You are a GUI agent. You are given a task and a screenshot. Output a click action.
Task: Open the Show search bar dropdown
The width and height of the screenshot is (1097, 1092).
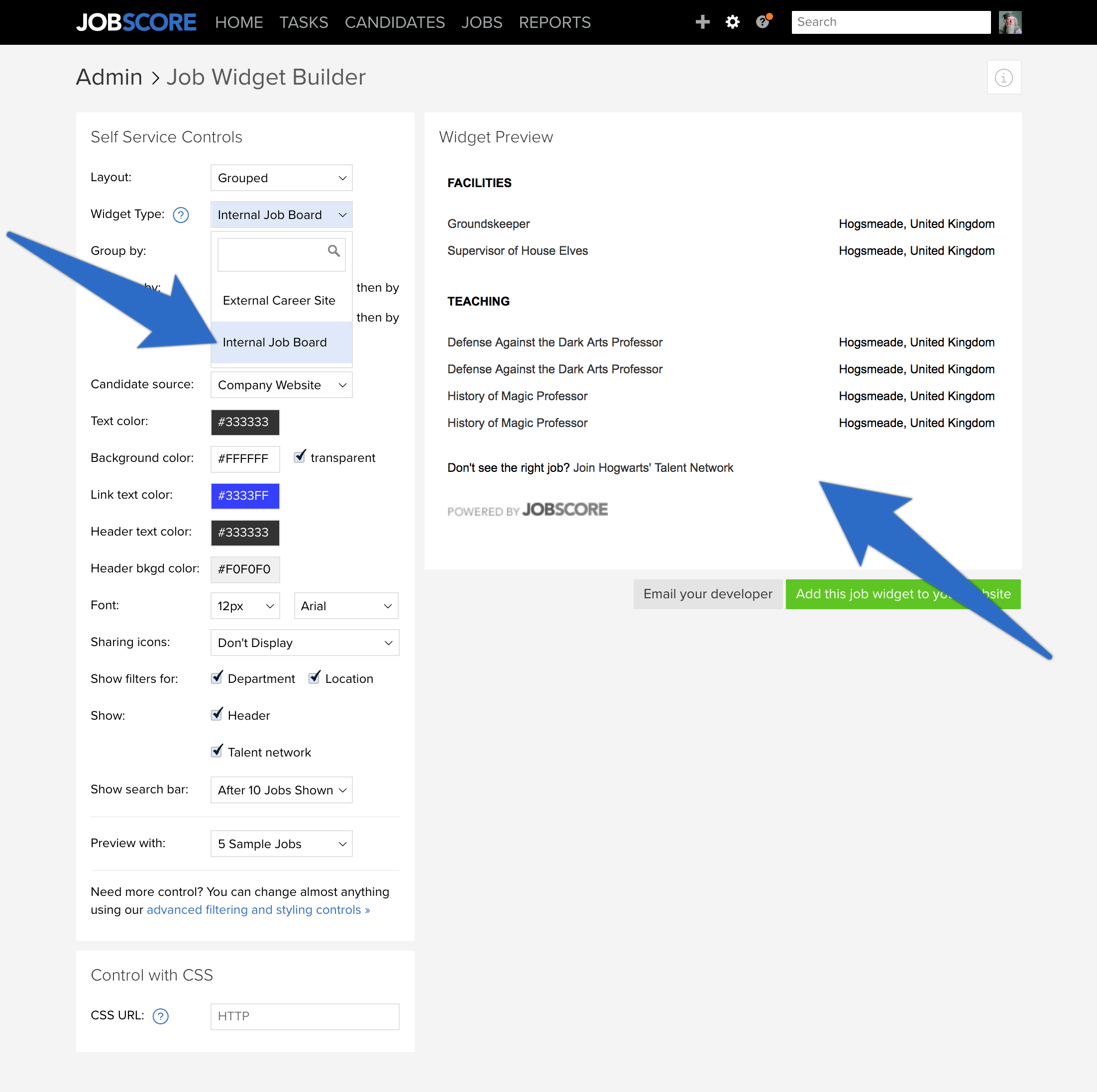282,790
